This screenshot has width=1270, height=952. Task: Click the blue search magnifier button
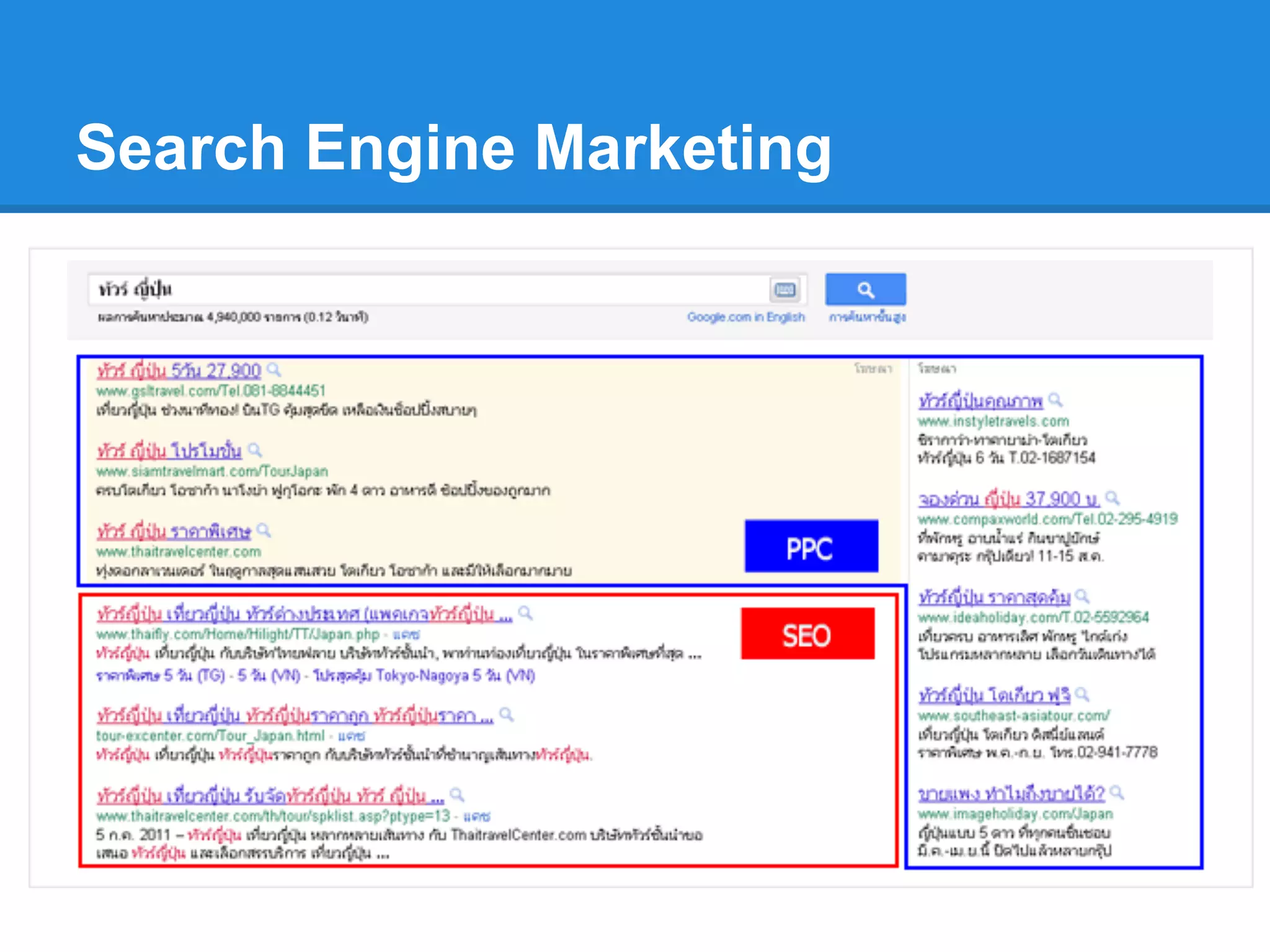(x=865, y=289)
